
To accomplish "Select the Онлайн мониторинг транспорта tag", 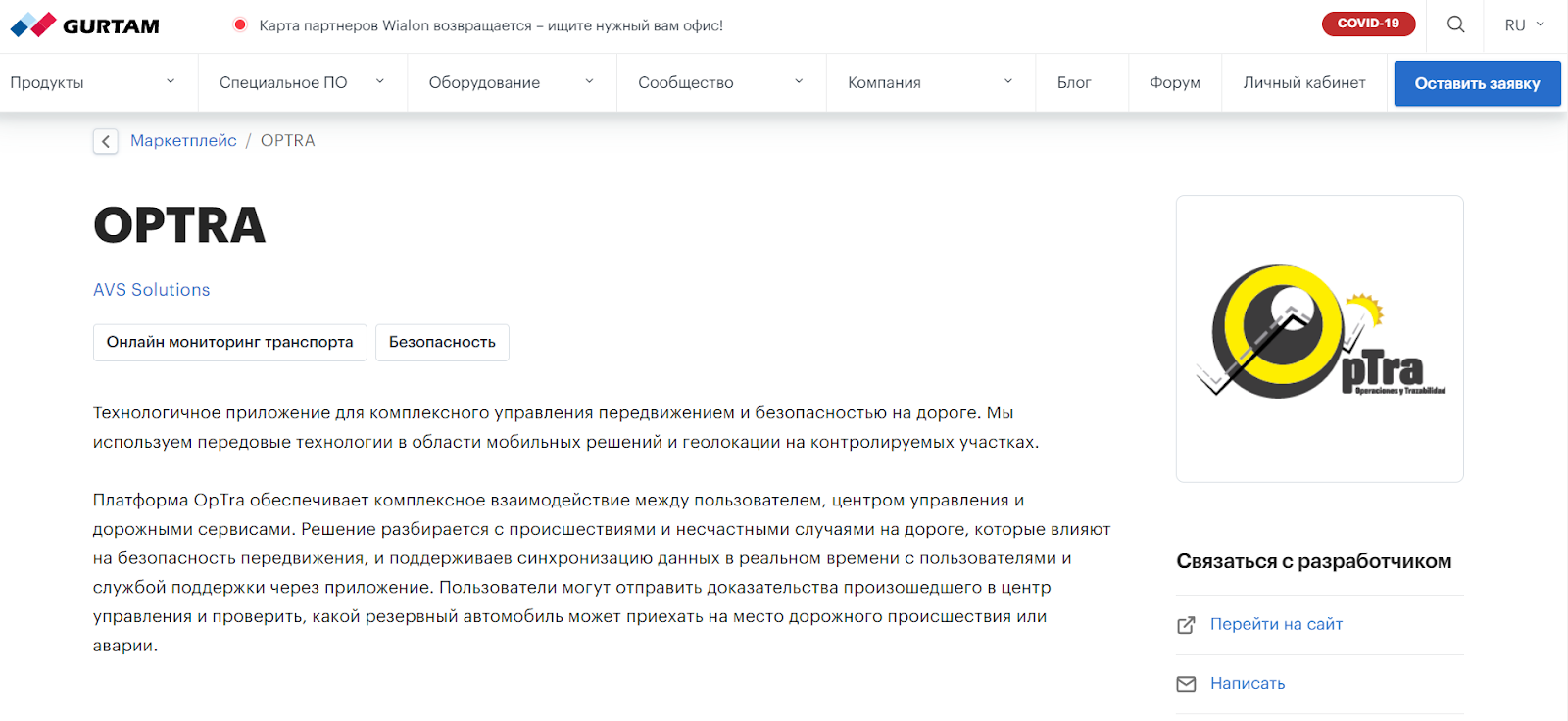I will [230, 343].
